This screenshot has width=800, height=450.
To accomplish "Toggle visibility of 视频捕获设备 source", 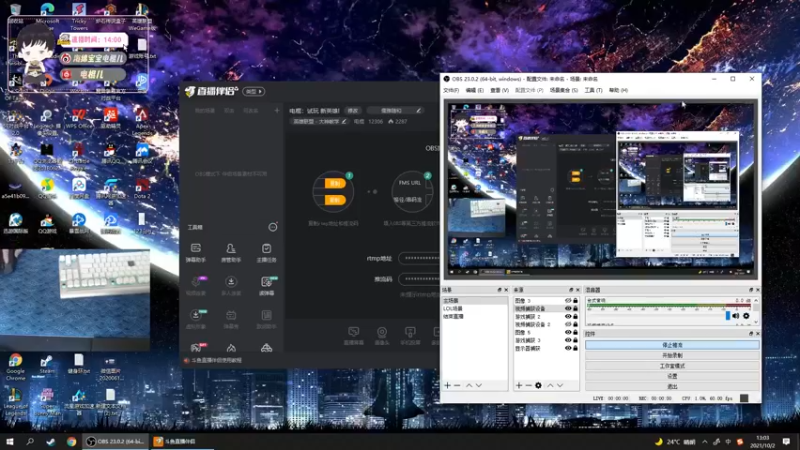I will pyautogui.click(x=568, y=309).
